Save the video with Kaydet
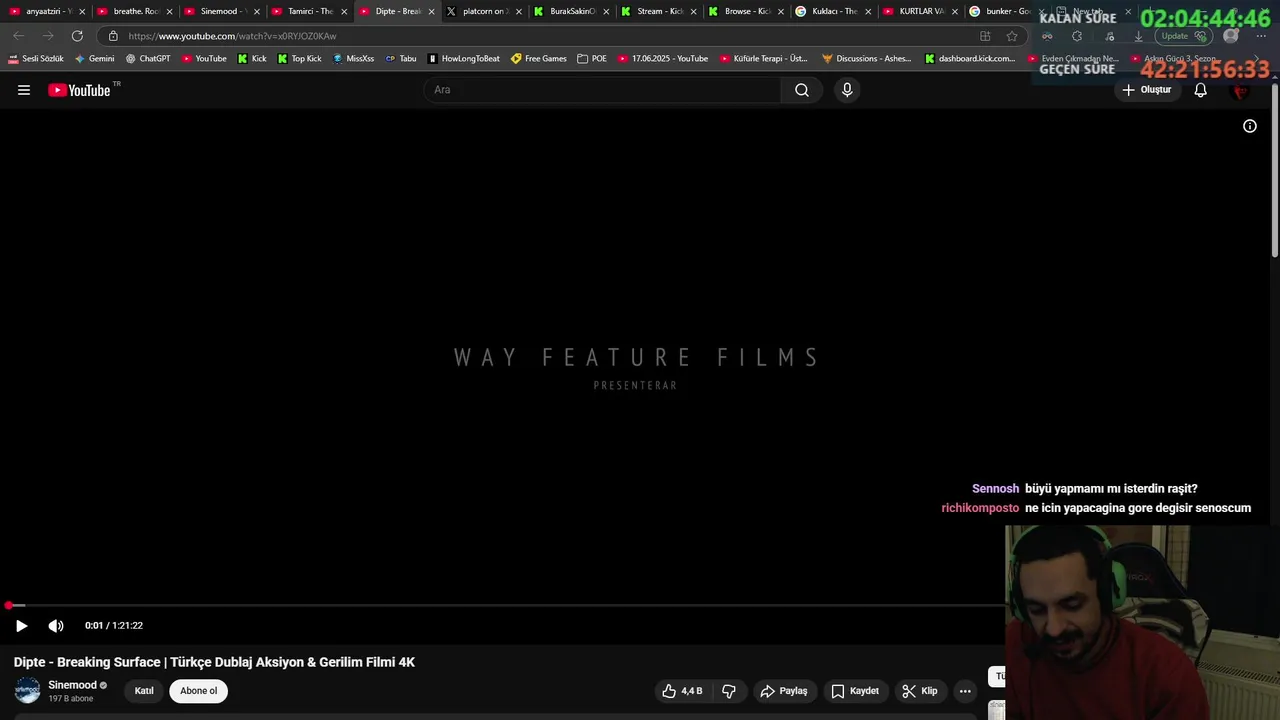Image resolution: width=1280 pixels, height=720 pixels. tap(855, 691)
